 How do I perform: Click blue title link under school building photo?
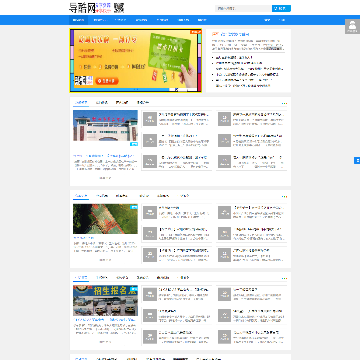click(104, 156)
